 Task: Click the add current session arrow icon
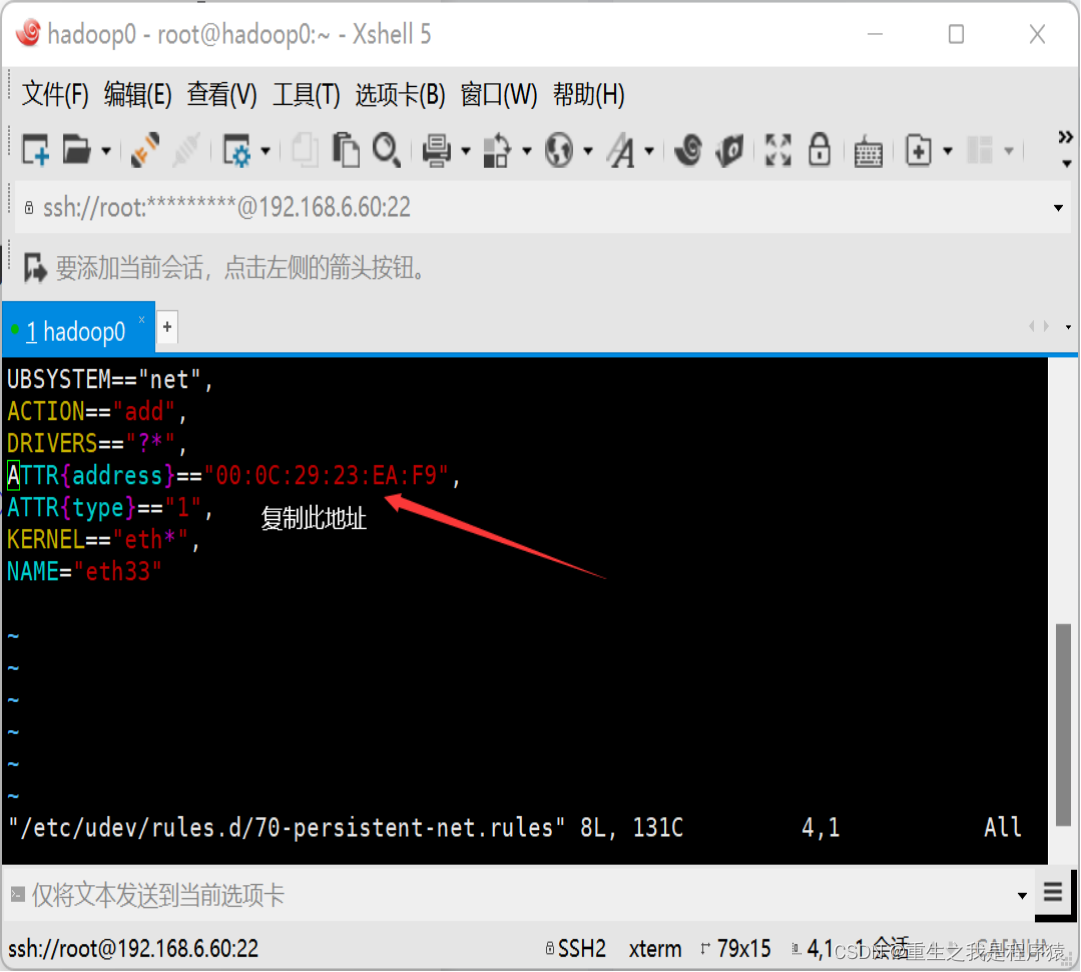click(34, 267)
